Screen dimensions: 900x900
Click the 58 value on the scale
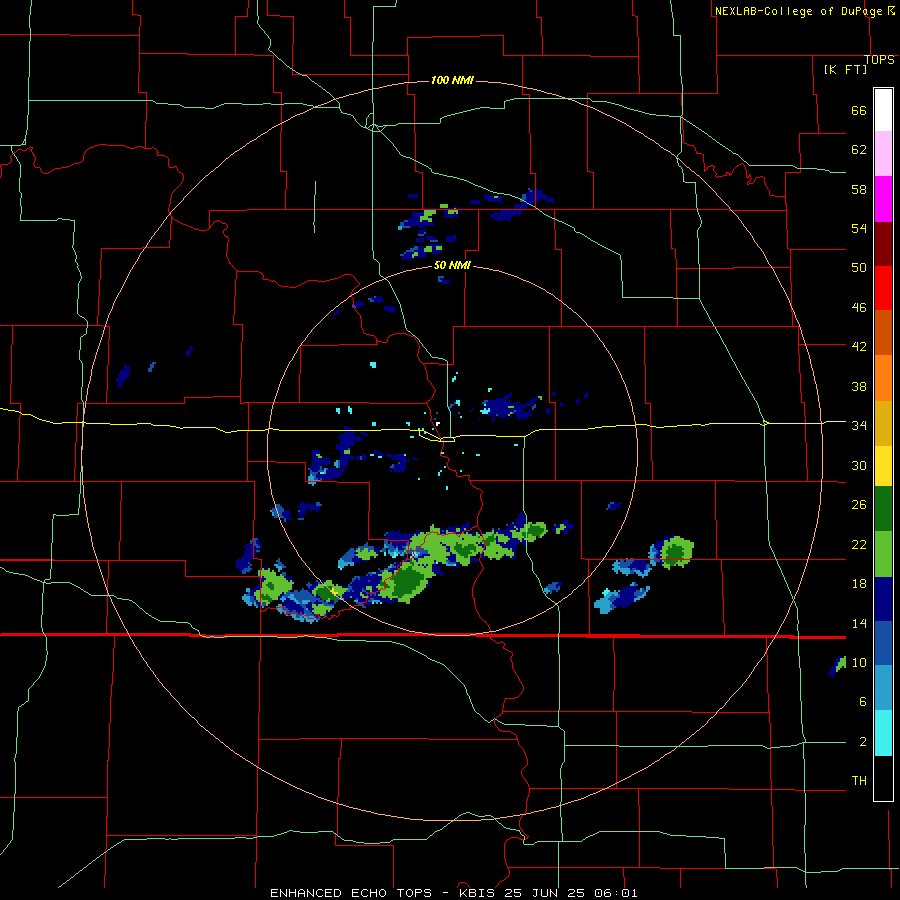coord(859,189)
